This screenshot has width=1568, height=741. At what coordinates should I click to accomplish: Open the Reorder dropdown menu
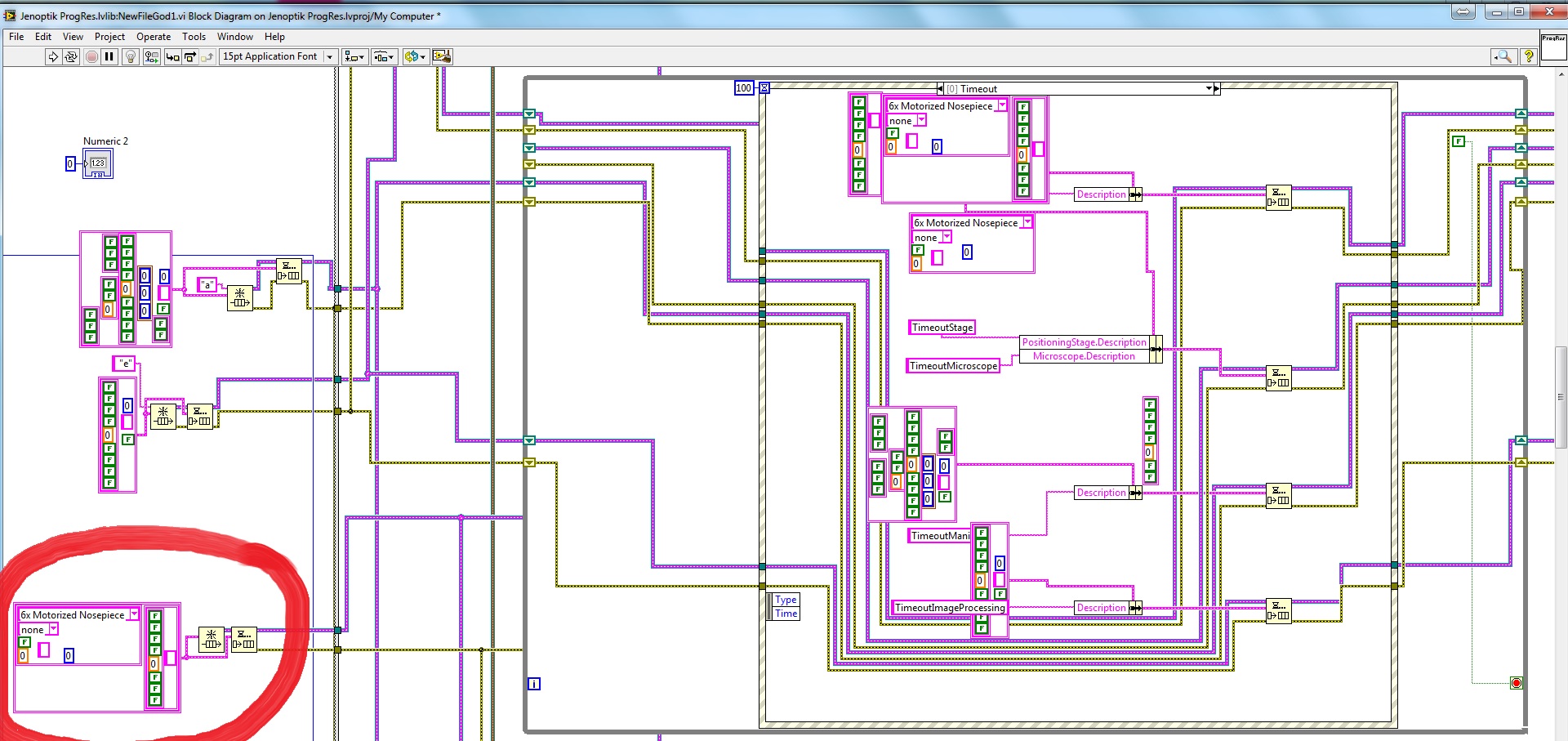[x=415, y=56]
